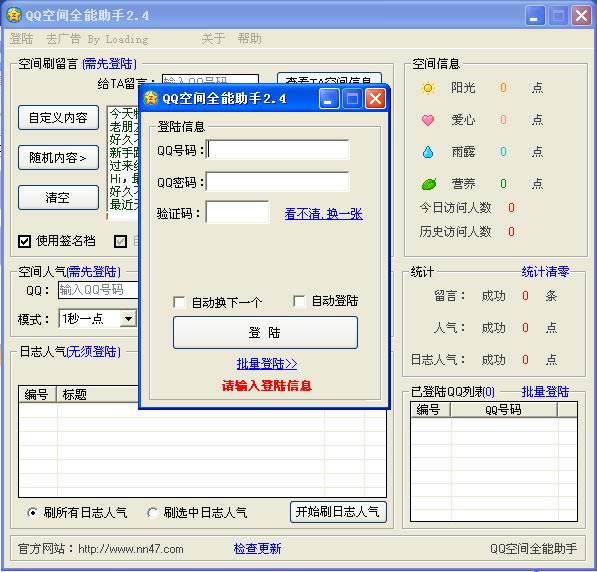597x572 pixels.
Task: Click the blue raindrop 雨露 icon
Action: tap(428, 152)
